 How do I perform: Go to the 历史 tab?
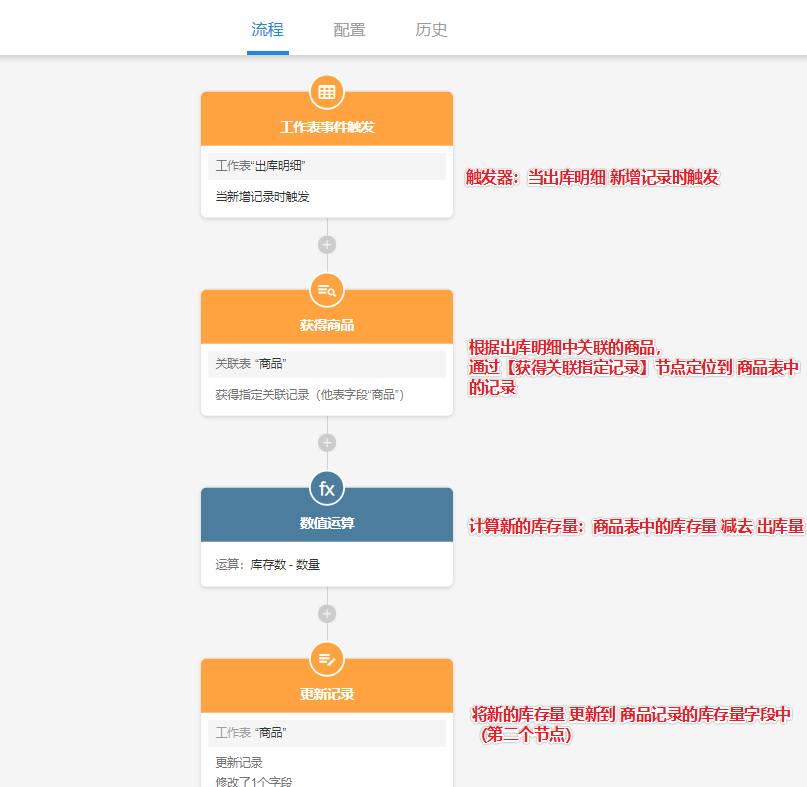[431, 30]
